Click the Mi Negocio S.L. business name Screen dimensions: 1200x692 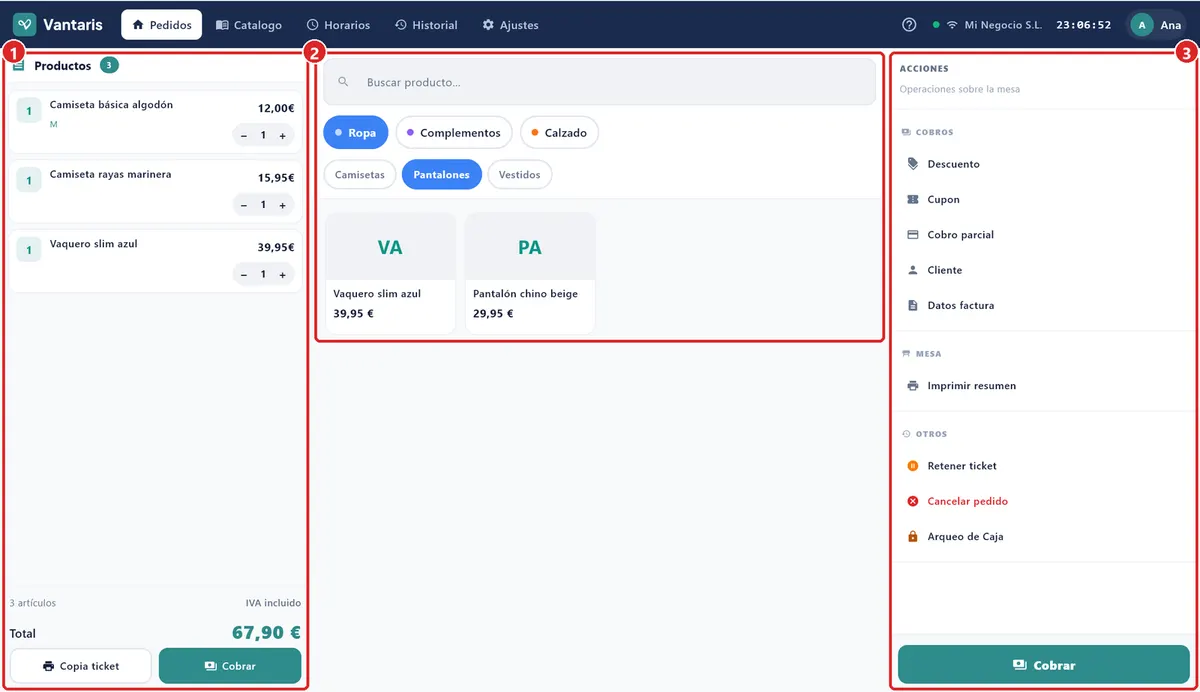(x=1003, y=25)
